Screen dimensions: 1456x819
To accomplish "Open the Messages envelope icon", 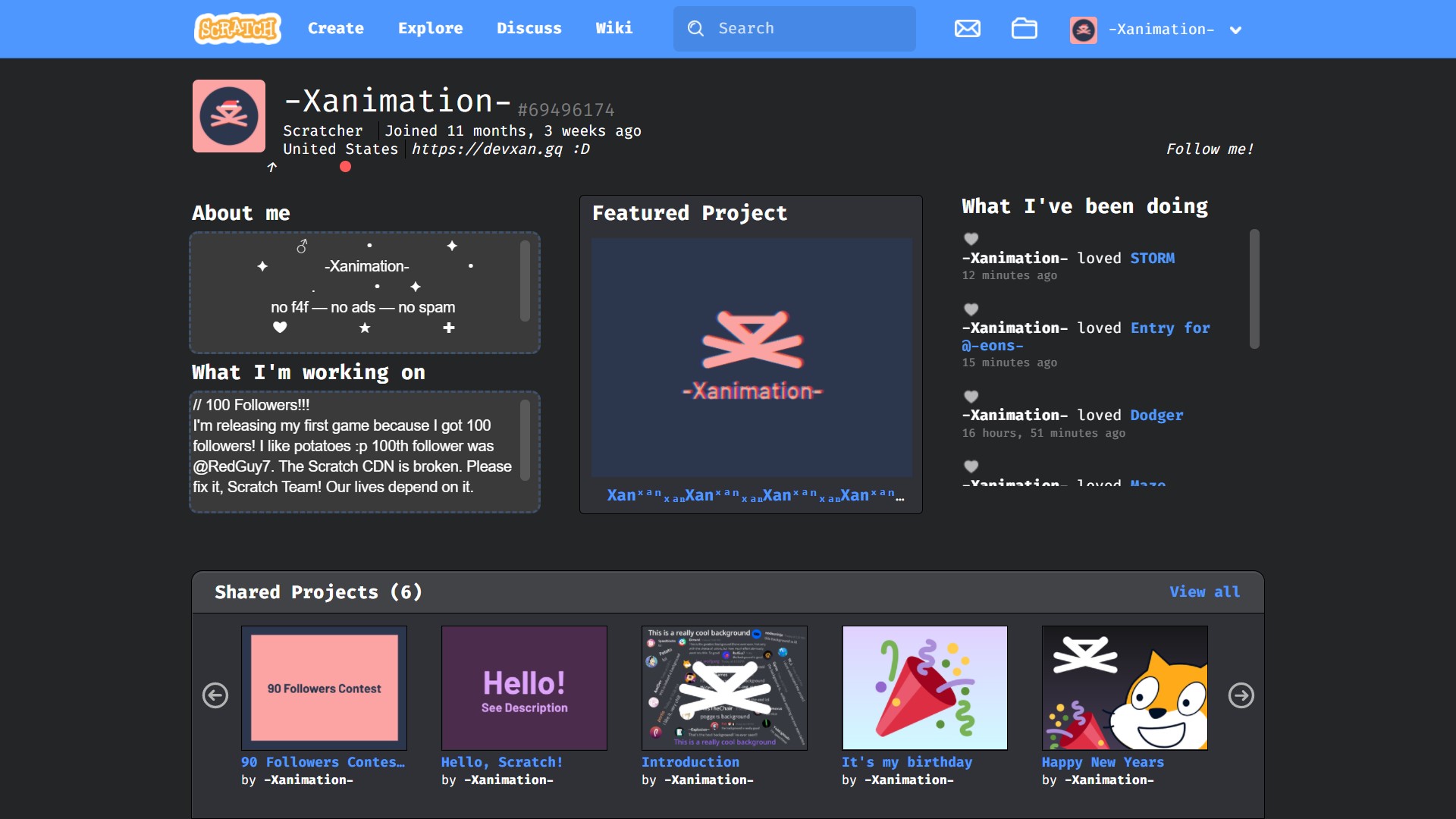I will click(x=967, y=29).
